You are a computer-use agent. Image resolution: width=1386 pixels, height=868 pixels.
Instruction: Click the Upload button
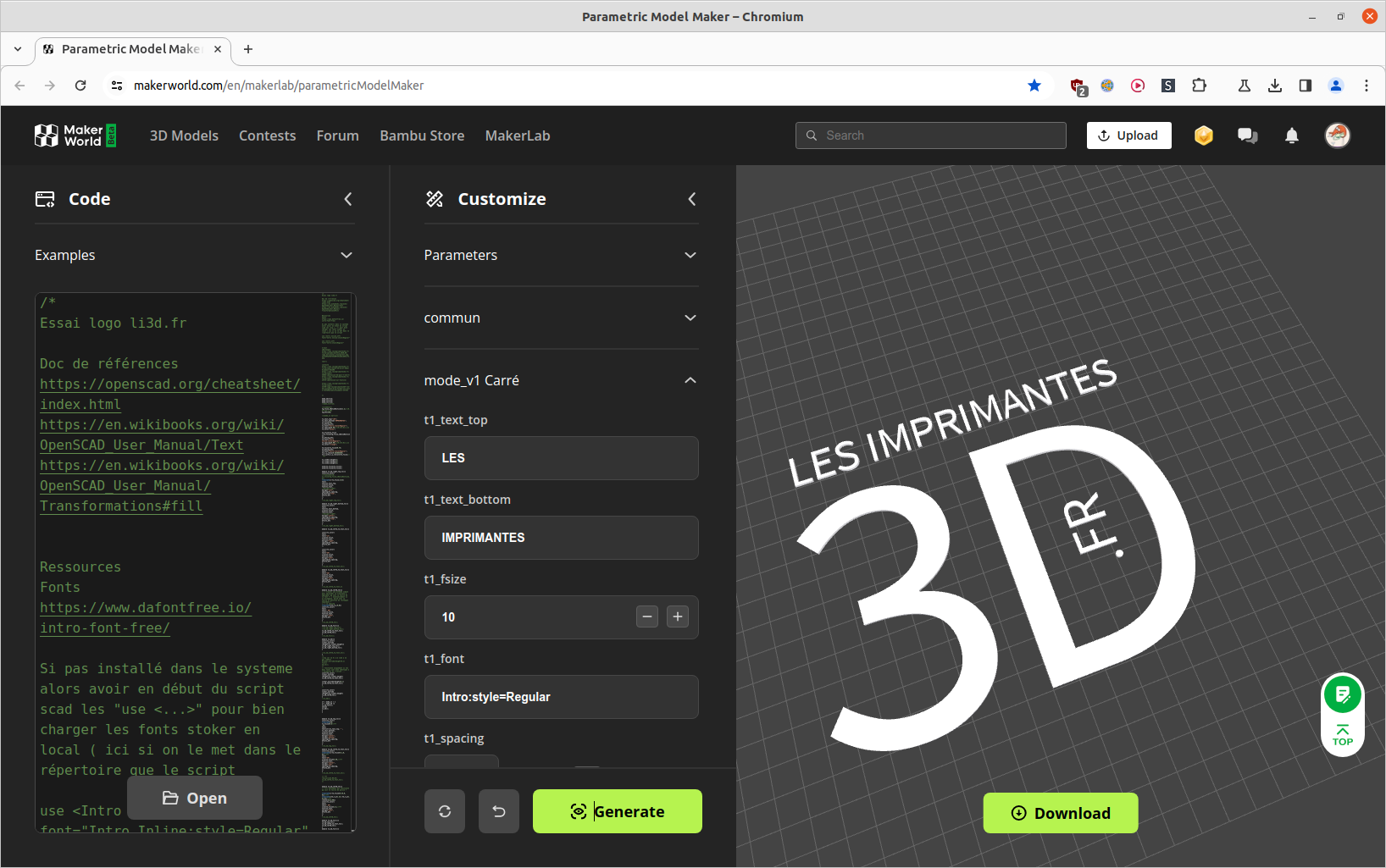click(1129, 135)
